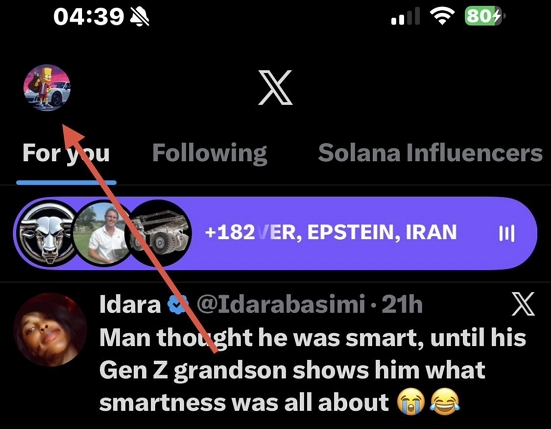
Task: Tap the X logo at top center
Action: [275, 87]
